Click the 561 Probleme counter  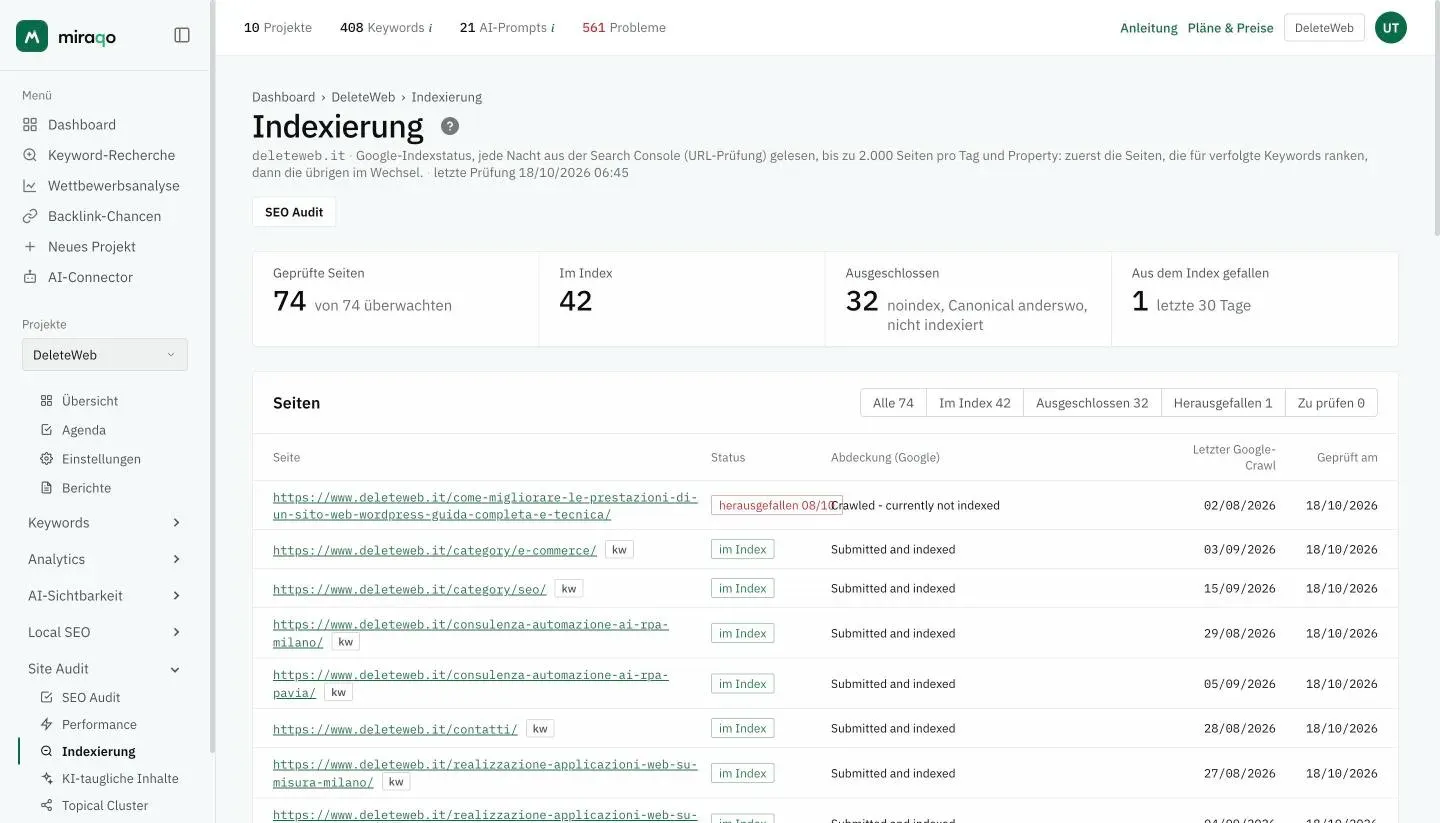[624, 28]
